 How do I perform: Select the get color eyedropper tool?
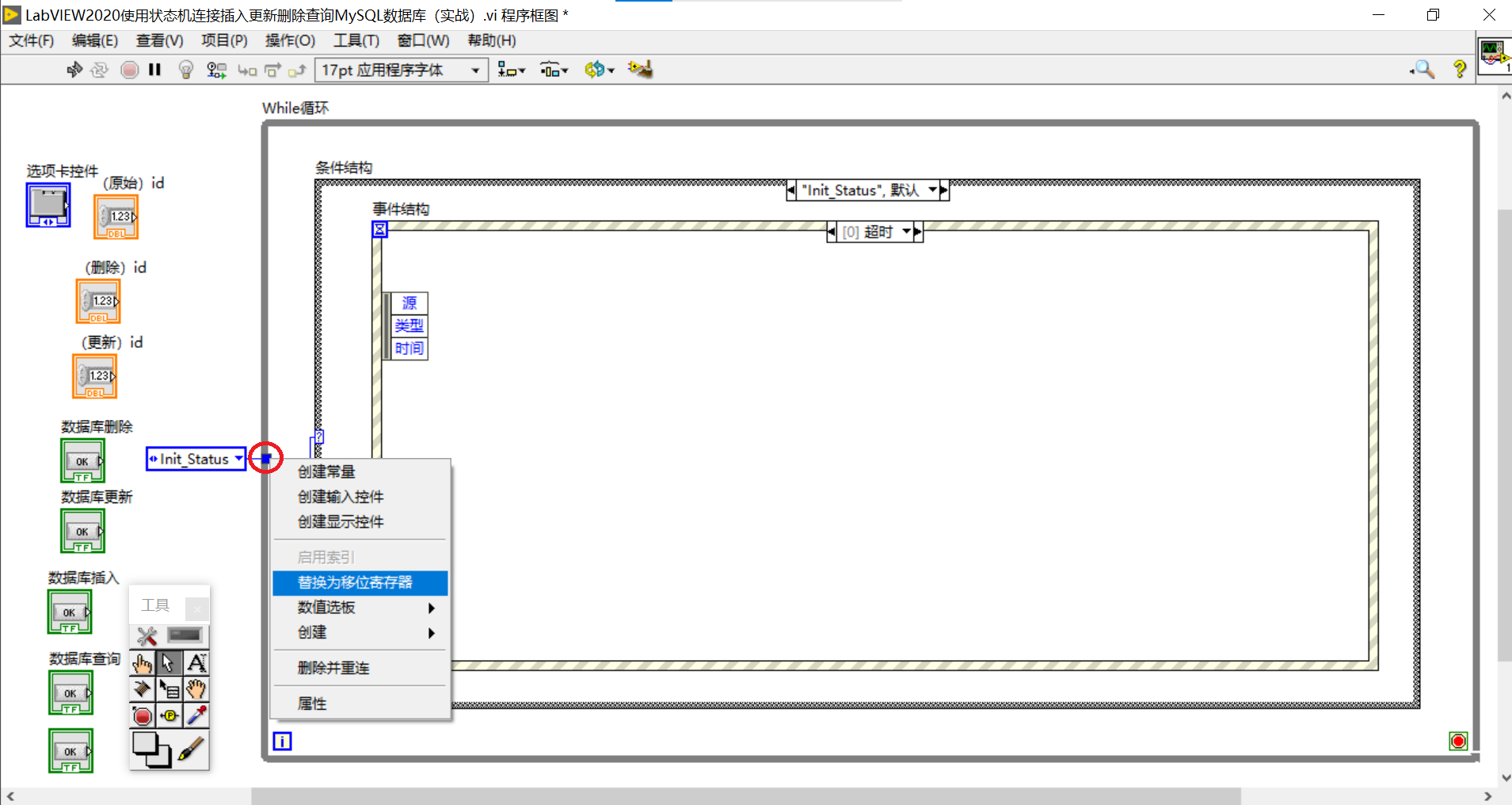(196, 715)
